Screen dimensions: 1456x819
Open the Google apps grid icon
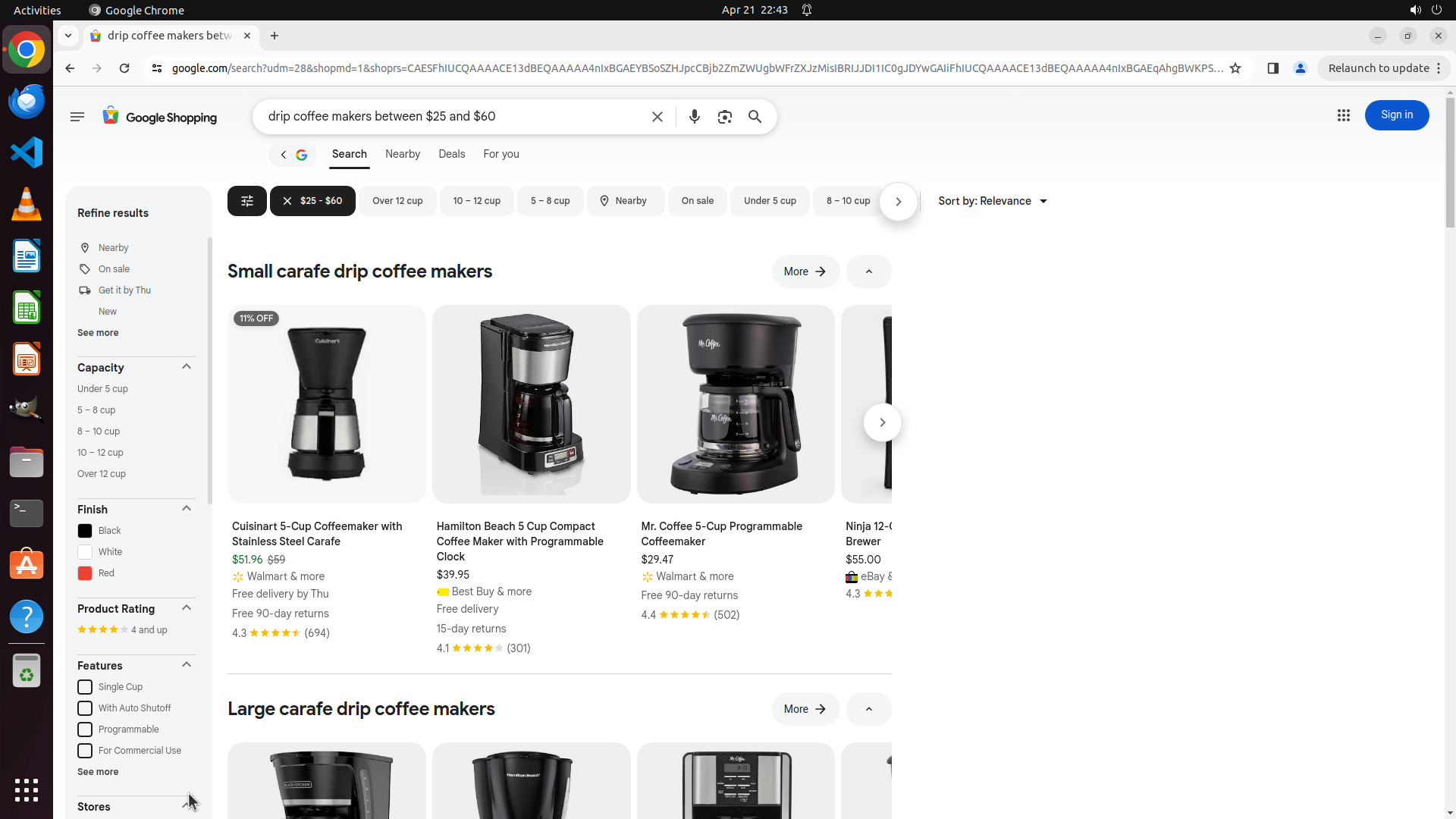(1344, 115)
